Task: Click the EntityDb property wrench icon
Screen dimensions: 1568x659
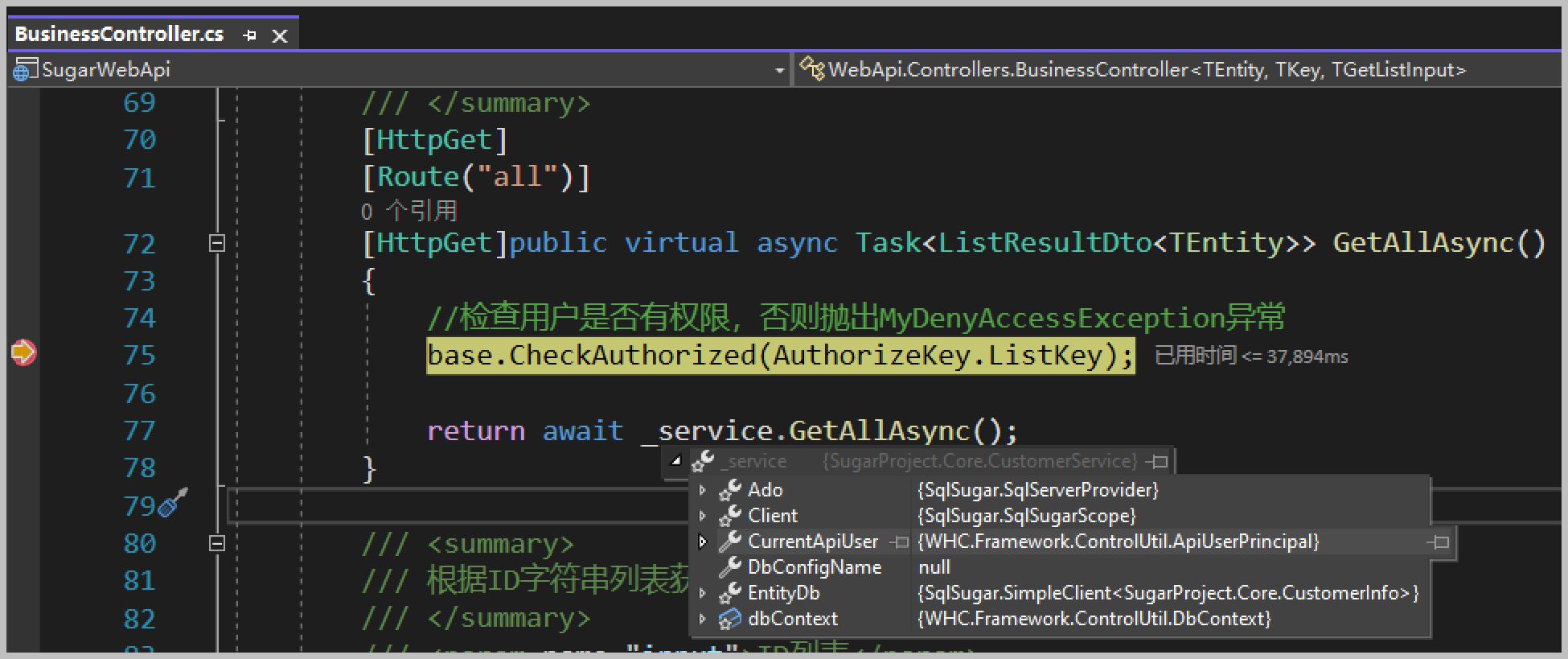Action: [729, 593]
